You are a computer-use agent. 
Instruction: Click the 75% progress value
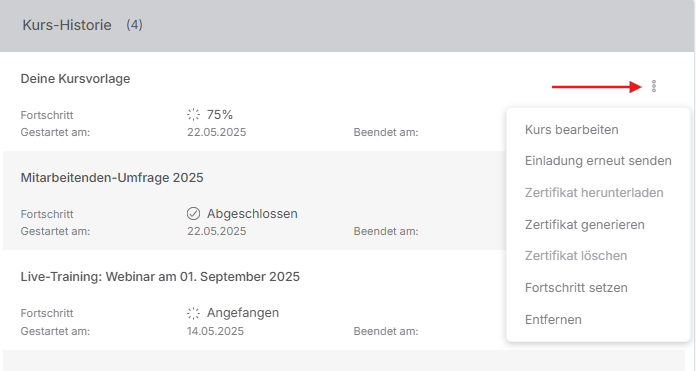pos(220,114)
